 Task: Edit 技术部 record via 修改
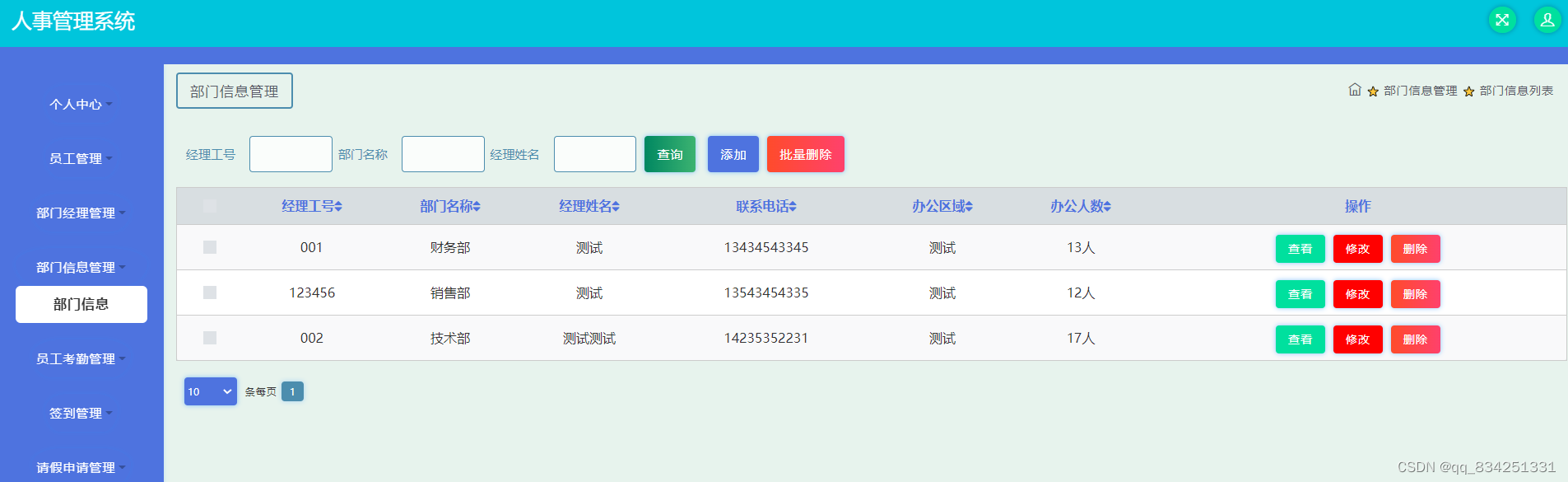point(1358,339)
